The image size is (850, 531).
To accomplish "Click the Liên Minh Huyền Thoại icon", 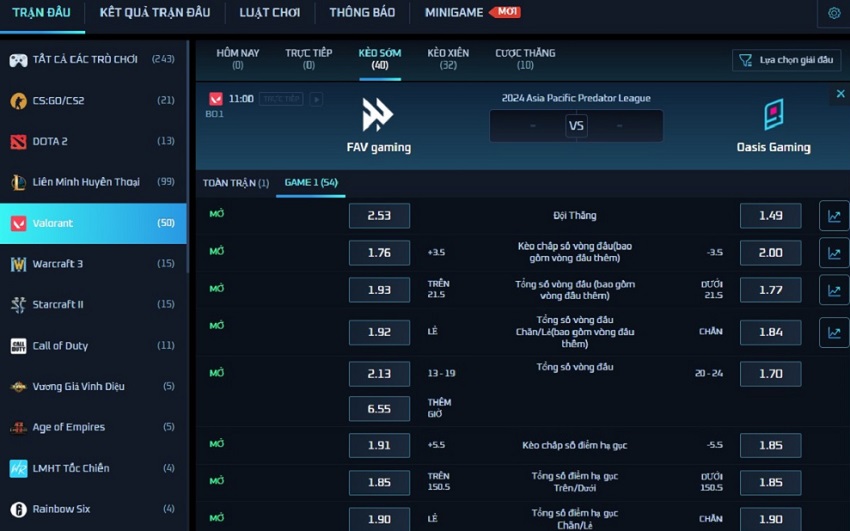I will click(18, 182).
